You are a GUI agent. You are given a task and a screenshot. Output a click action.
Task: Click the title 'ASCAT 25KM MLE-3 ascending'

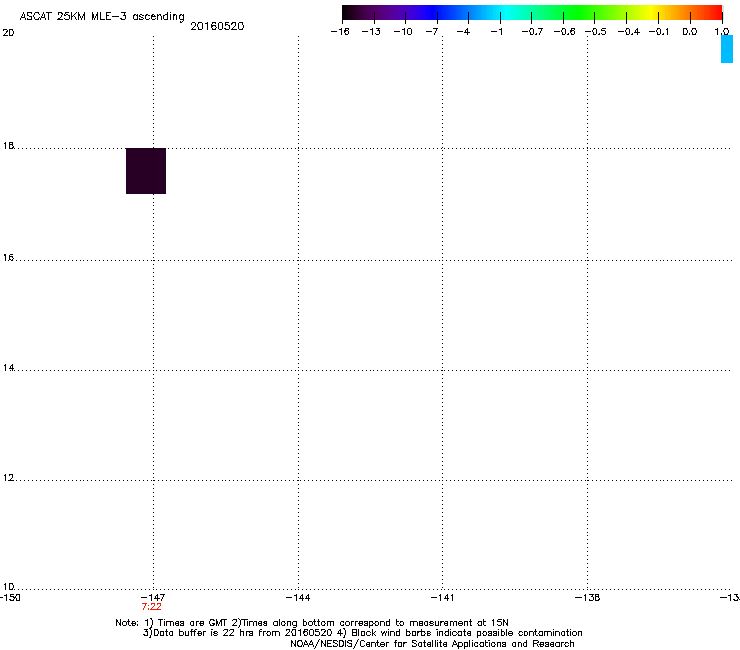[x=102, y=17]
